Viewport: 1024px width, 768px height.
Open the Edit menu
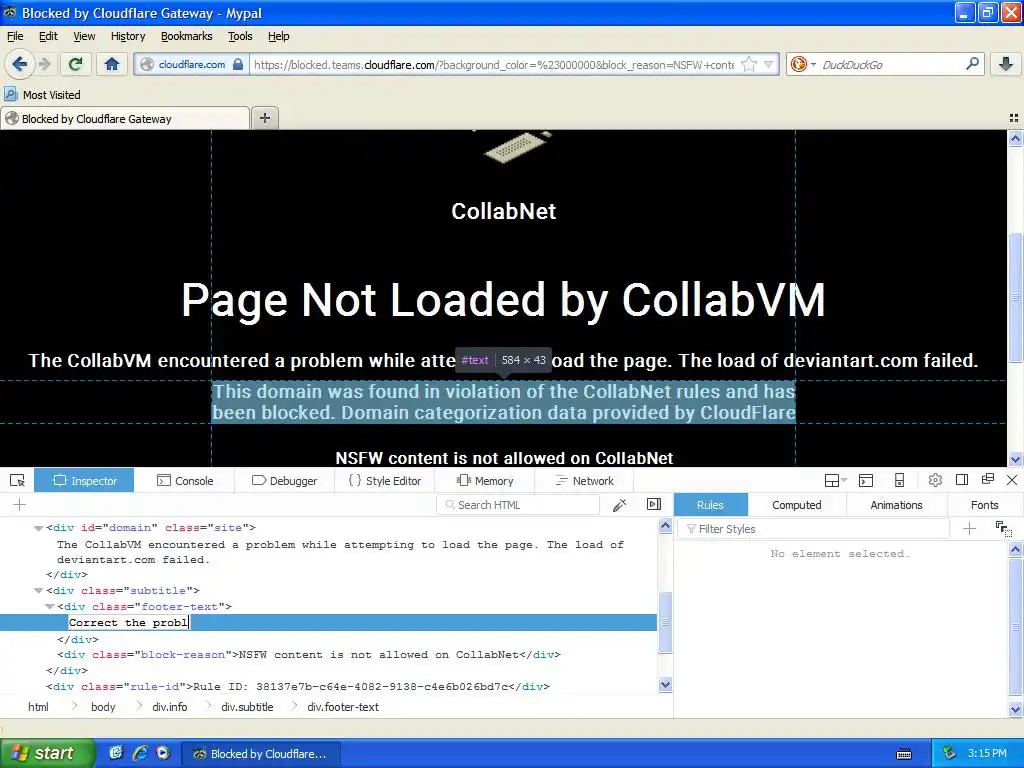(48, 36)
